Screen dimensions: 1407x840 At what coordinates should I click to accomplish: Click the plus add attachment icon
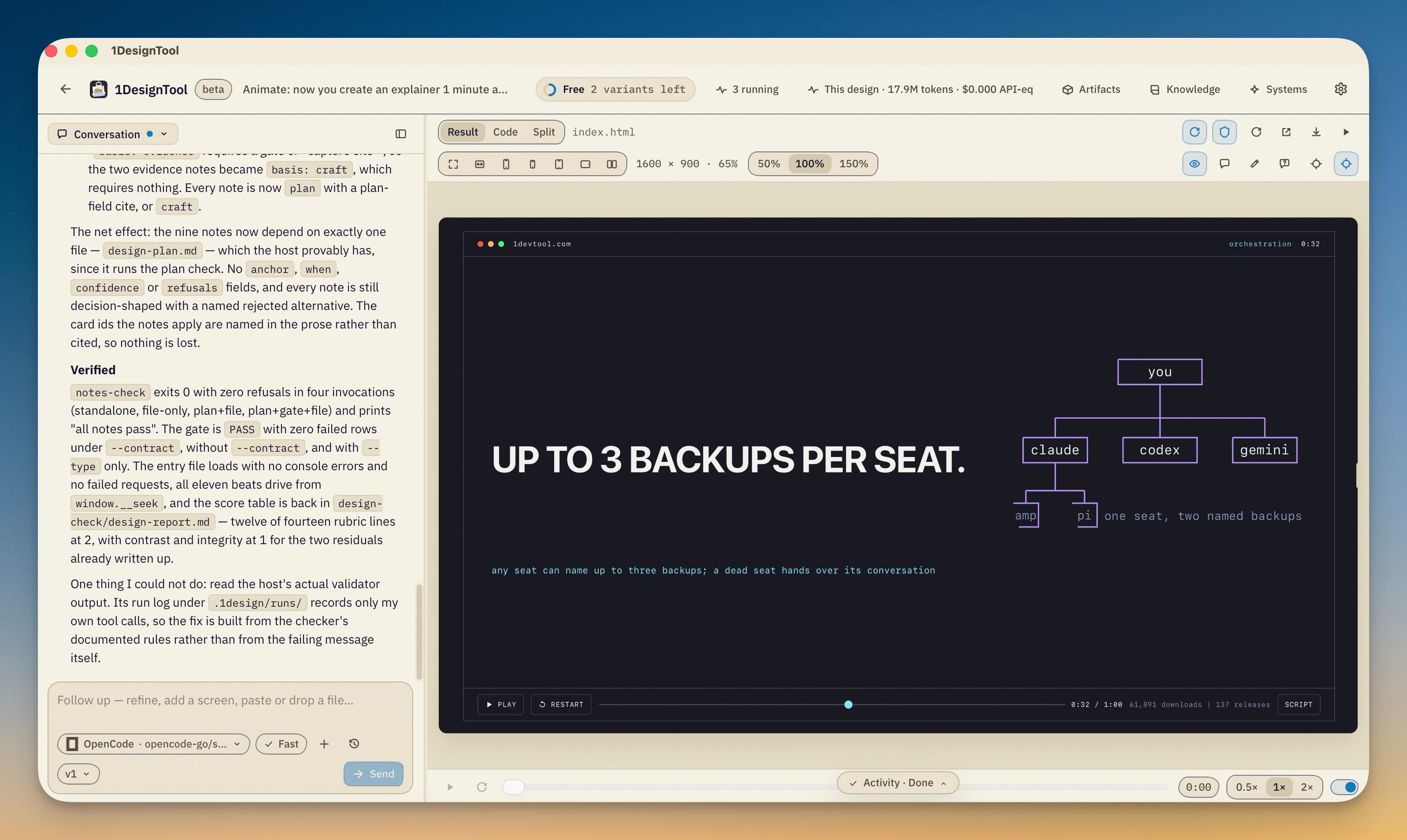click(x=324, y=744)
